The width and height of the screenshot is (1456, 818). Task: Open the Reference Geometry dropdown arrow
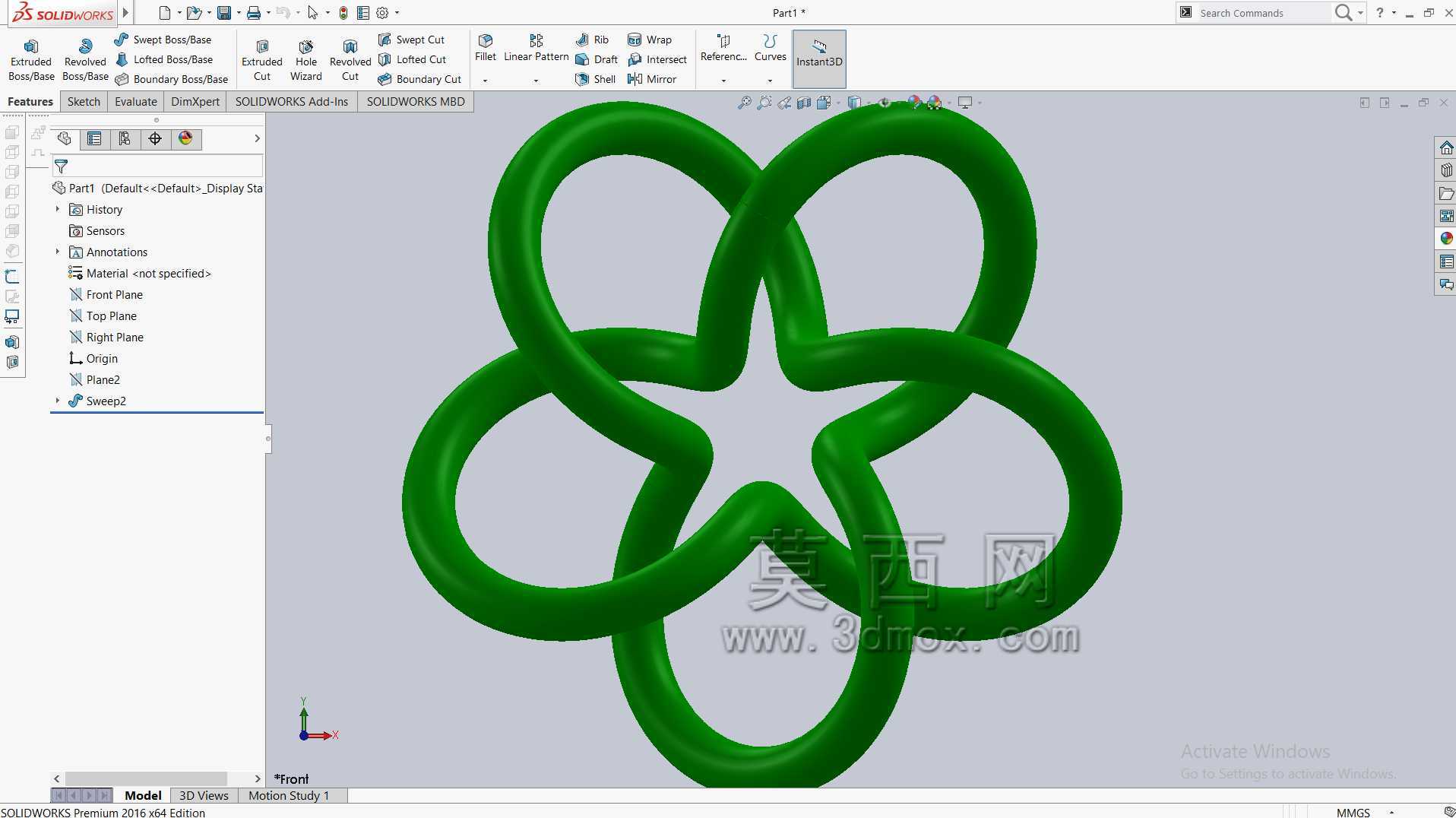point(723,81)
